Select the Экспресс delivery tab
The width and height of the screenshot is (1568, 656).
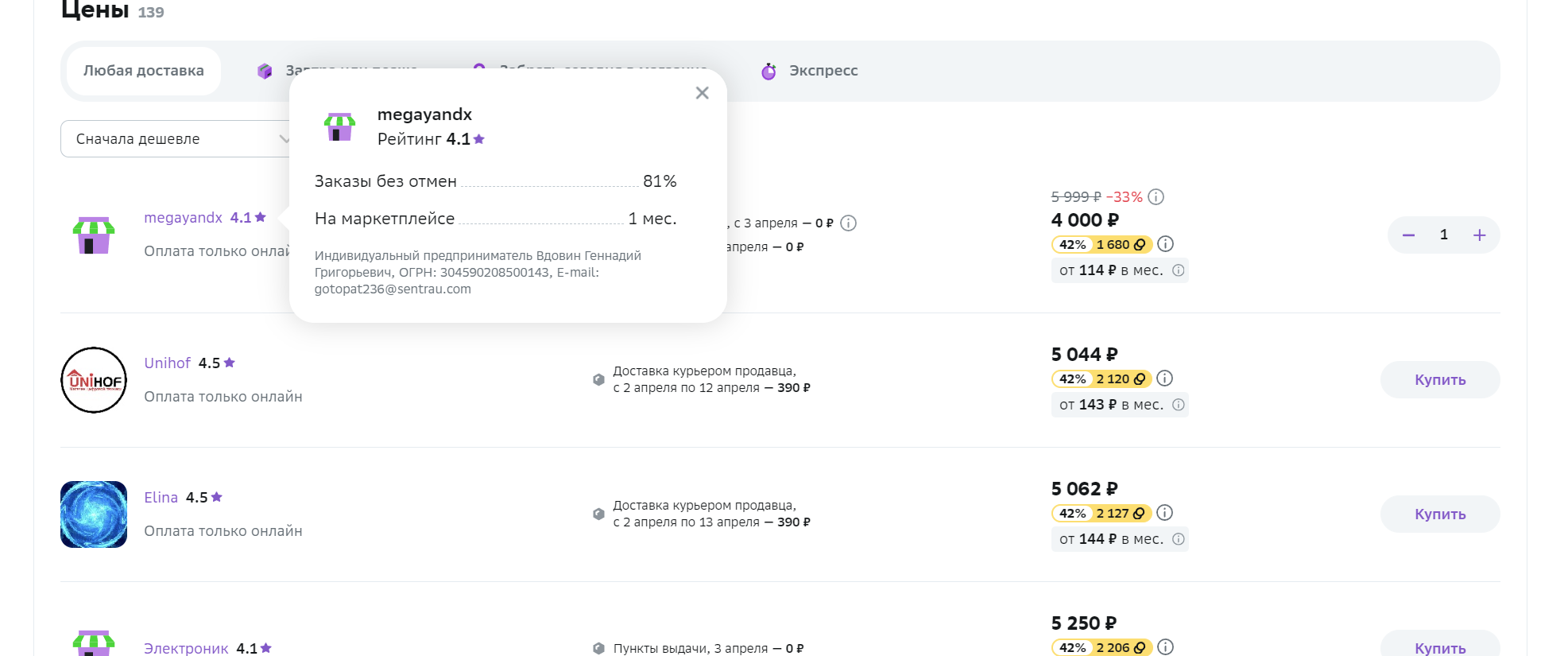(x=809, y=71)
